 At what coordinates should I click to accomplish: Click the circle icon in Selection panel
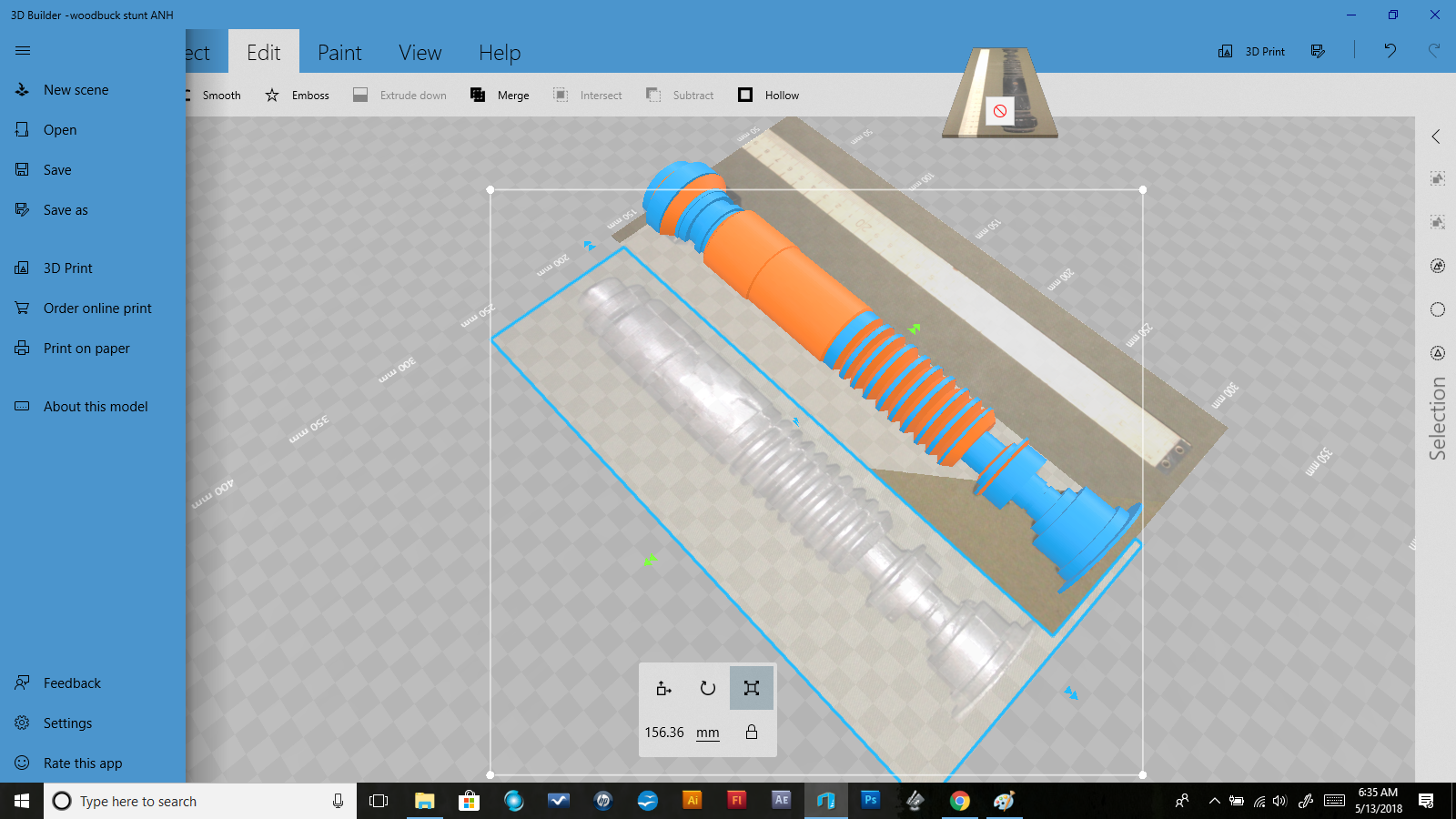point(1438,309)
